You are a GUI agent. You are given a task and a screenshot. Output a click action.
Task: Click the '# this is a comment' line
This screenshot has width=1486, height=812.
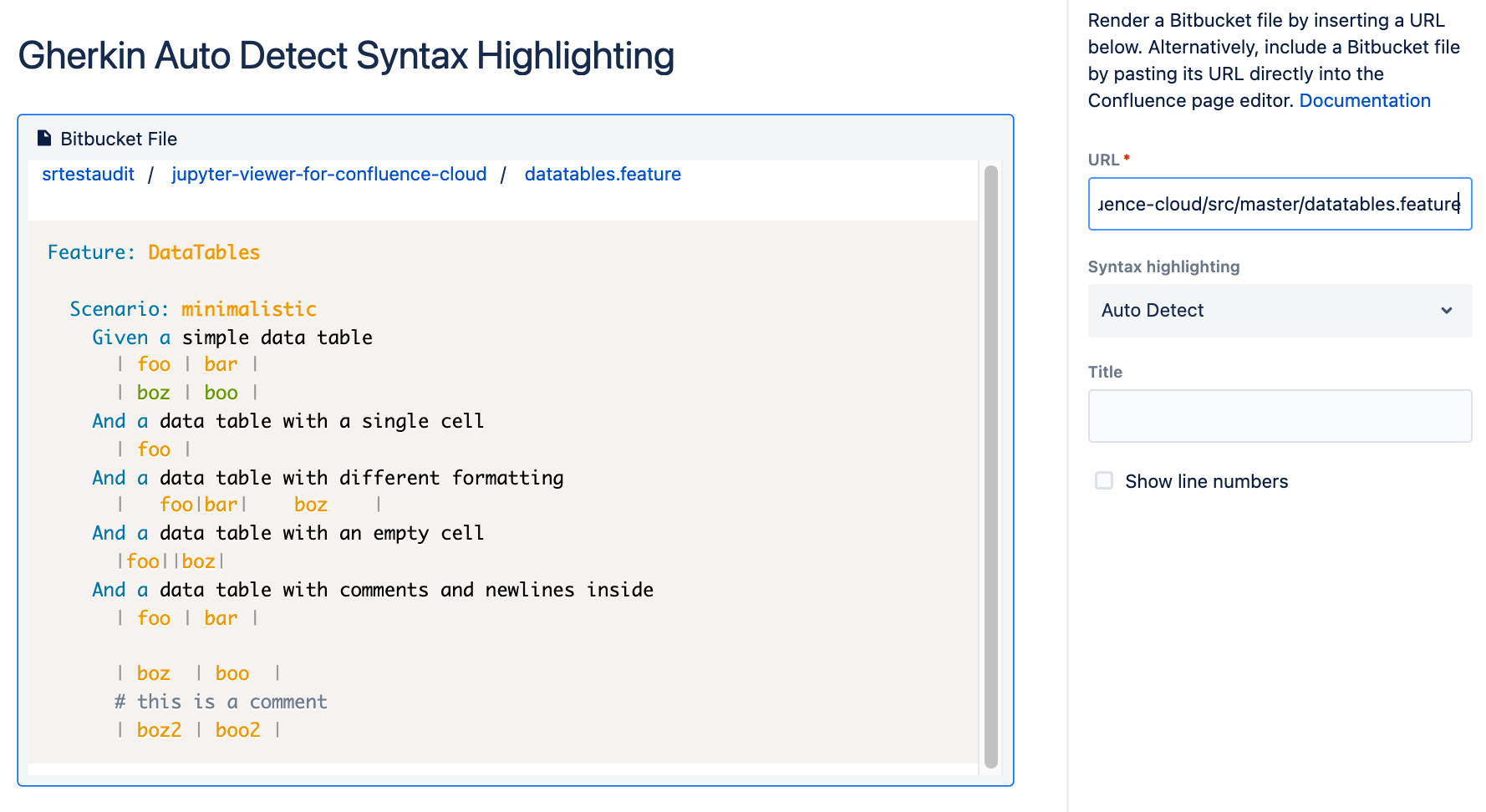[x=221, y=702]
